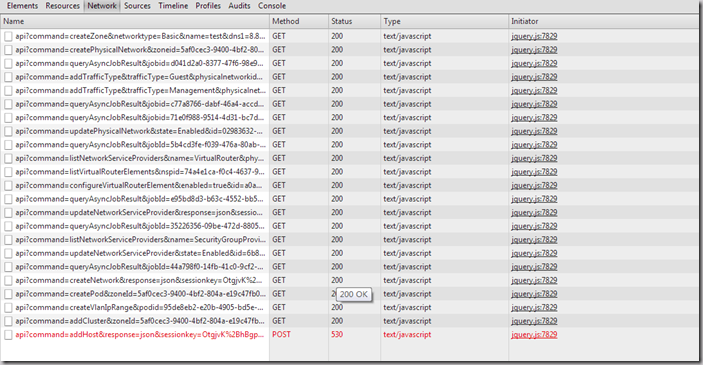
Task: Sort by the Initiator column header
Action: pos(604,22)
